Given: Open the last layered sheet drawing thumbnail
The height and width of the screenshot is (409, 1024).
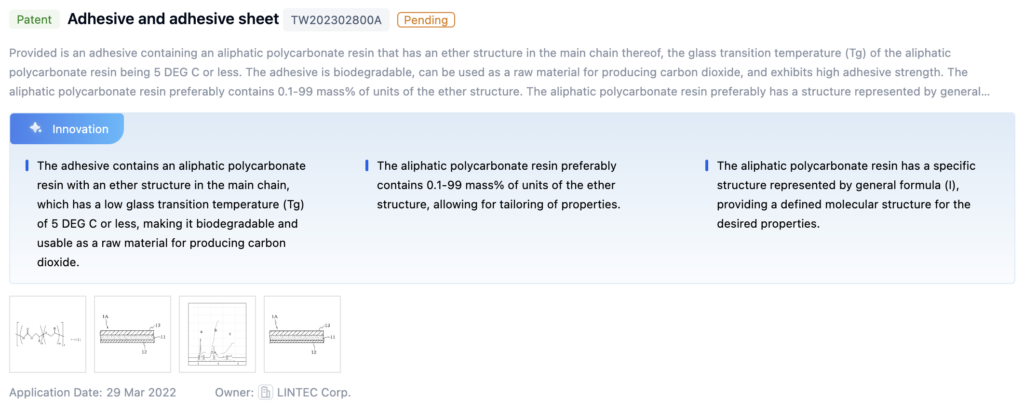Looking at the screenshot, I should click(x=302, y=334).
